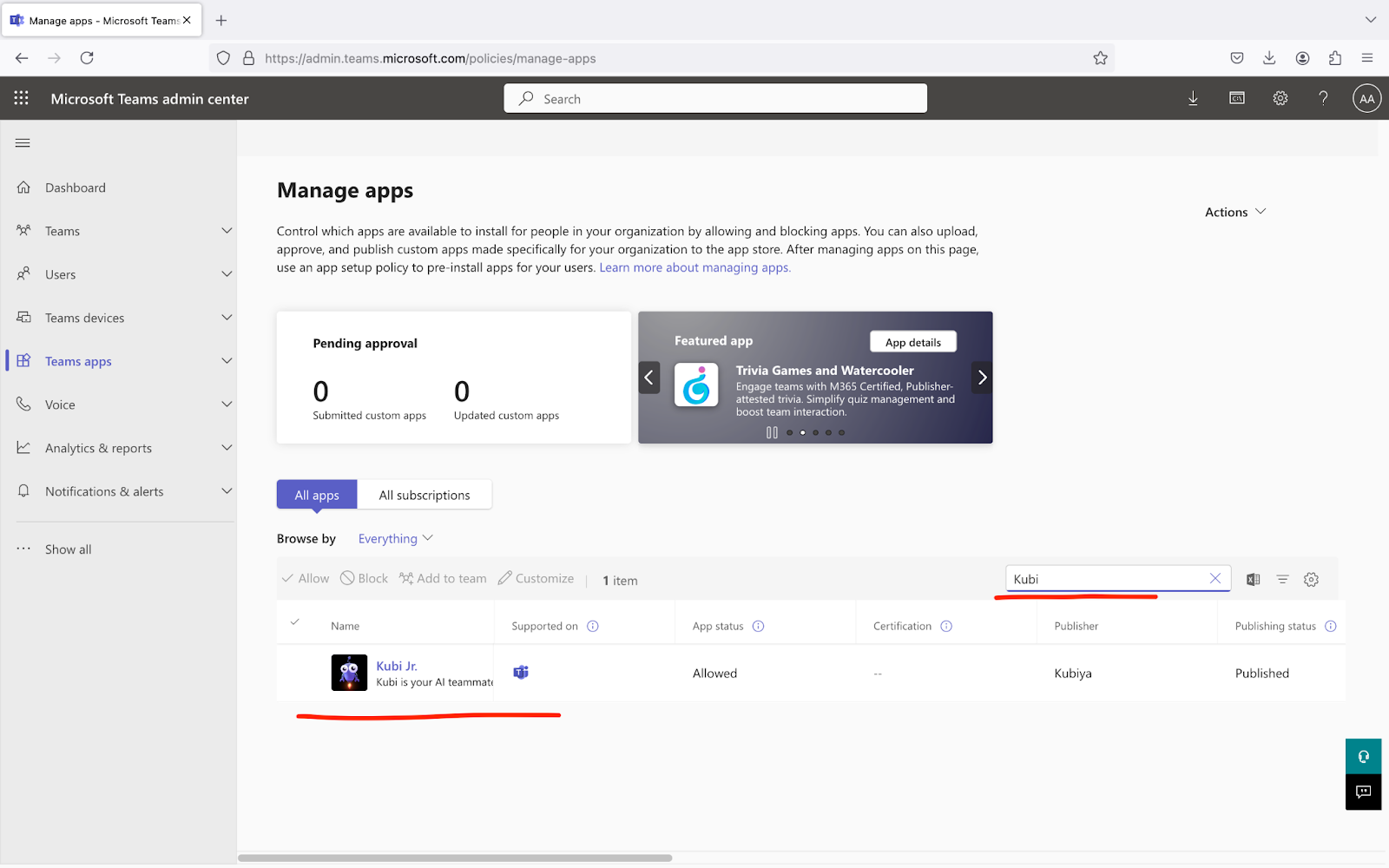The height and width of the screenshot is (868, 1389).
Task: Open the Actions dropdown
Action: 1235,212
